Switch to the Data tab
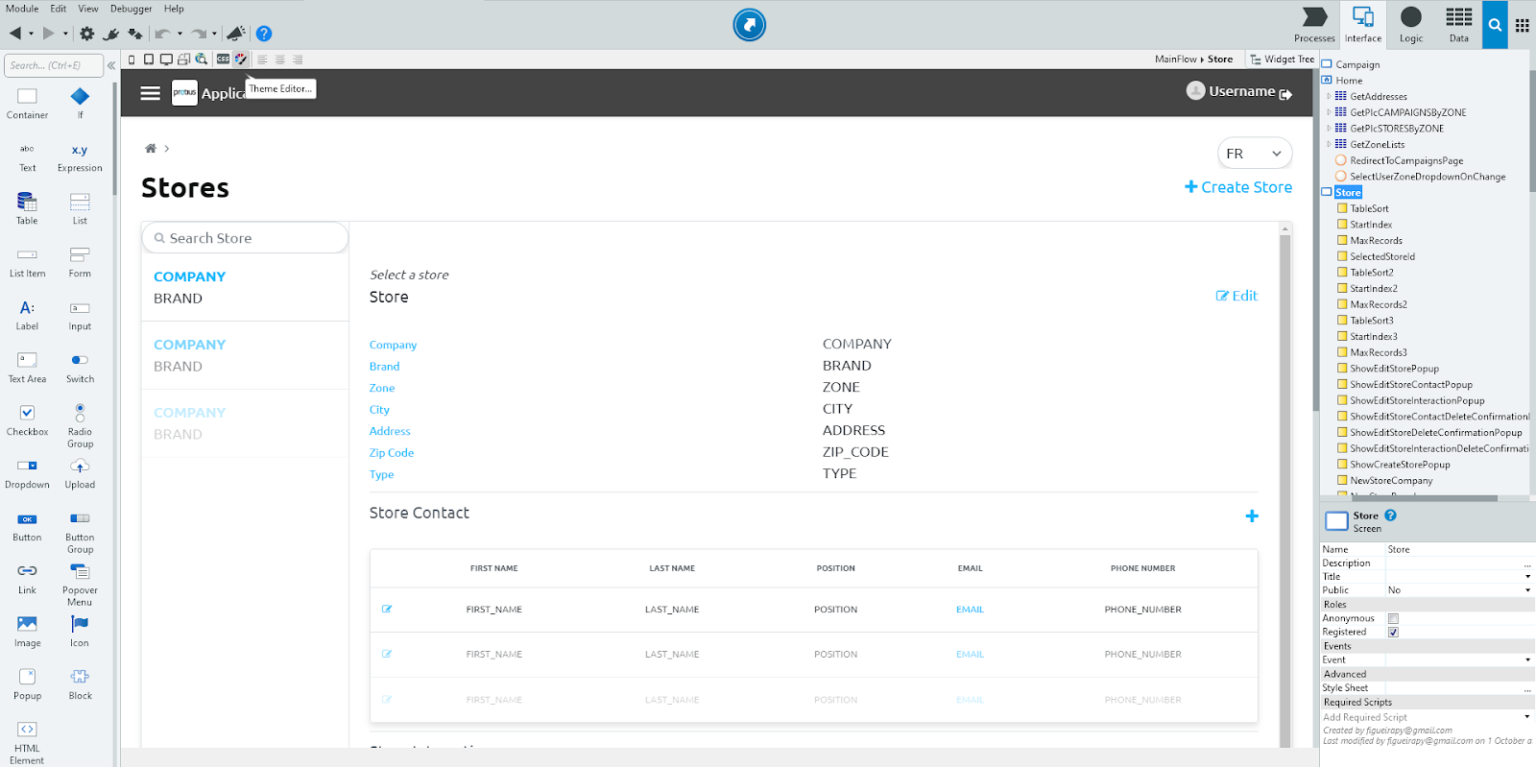Image resolution: width=1536 pixels, height=767 pixels. point(1458,24)
